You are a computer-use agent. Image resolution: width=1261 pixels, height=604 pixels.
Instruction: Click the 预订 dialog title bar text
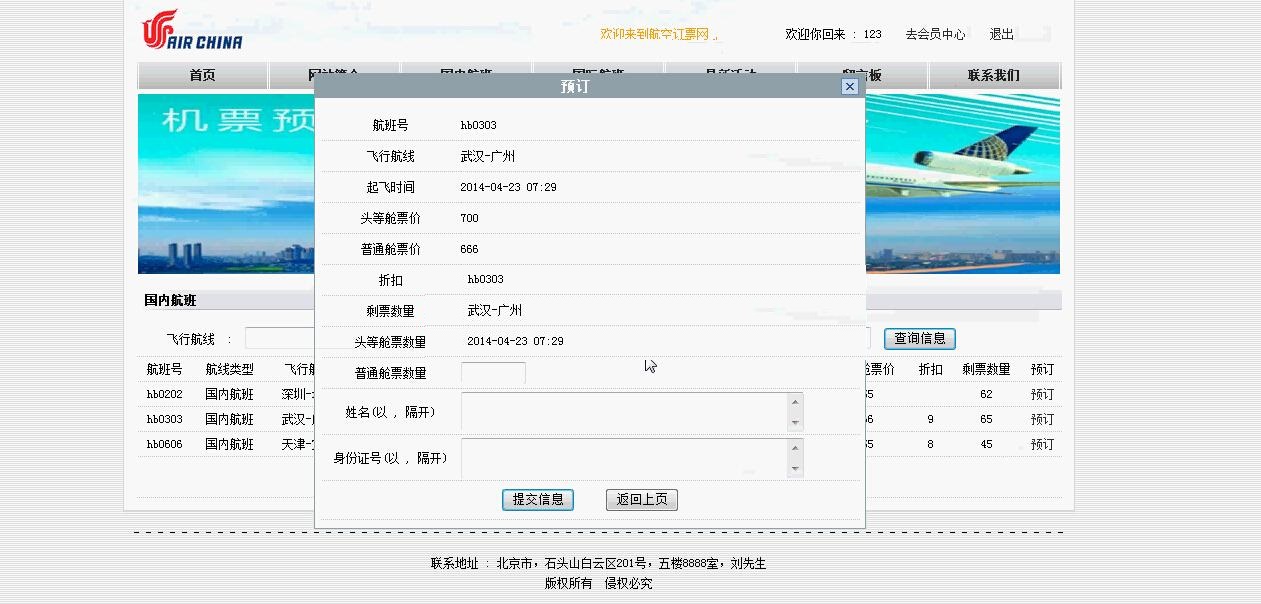575,87
